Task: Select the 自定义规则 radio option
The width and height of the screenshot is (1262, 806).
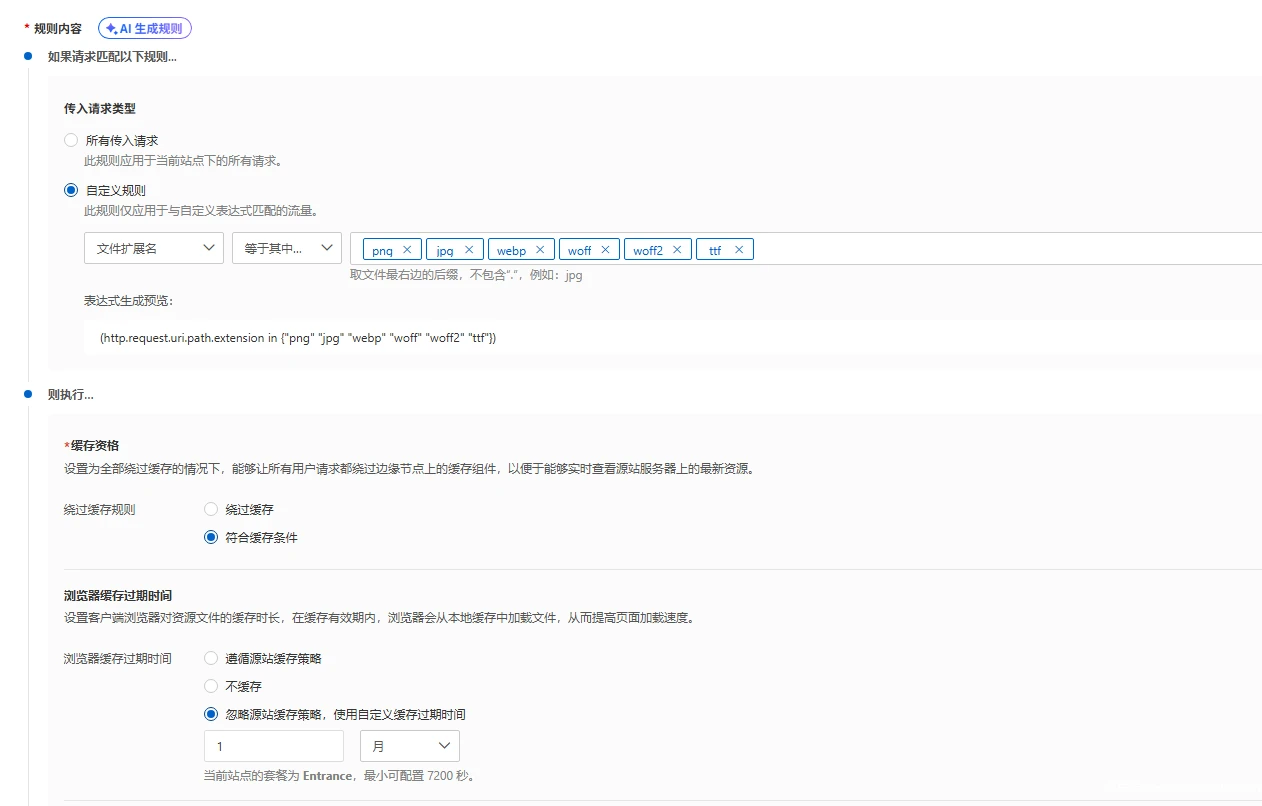Action: pos(71,190)
